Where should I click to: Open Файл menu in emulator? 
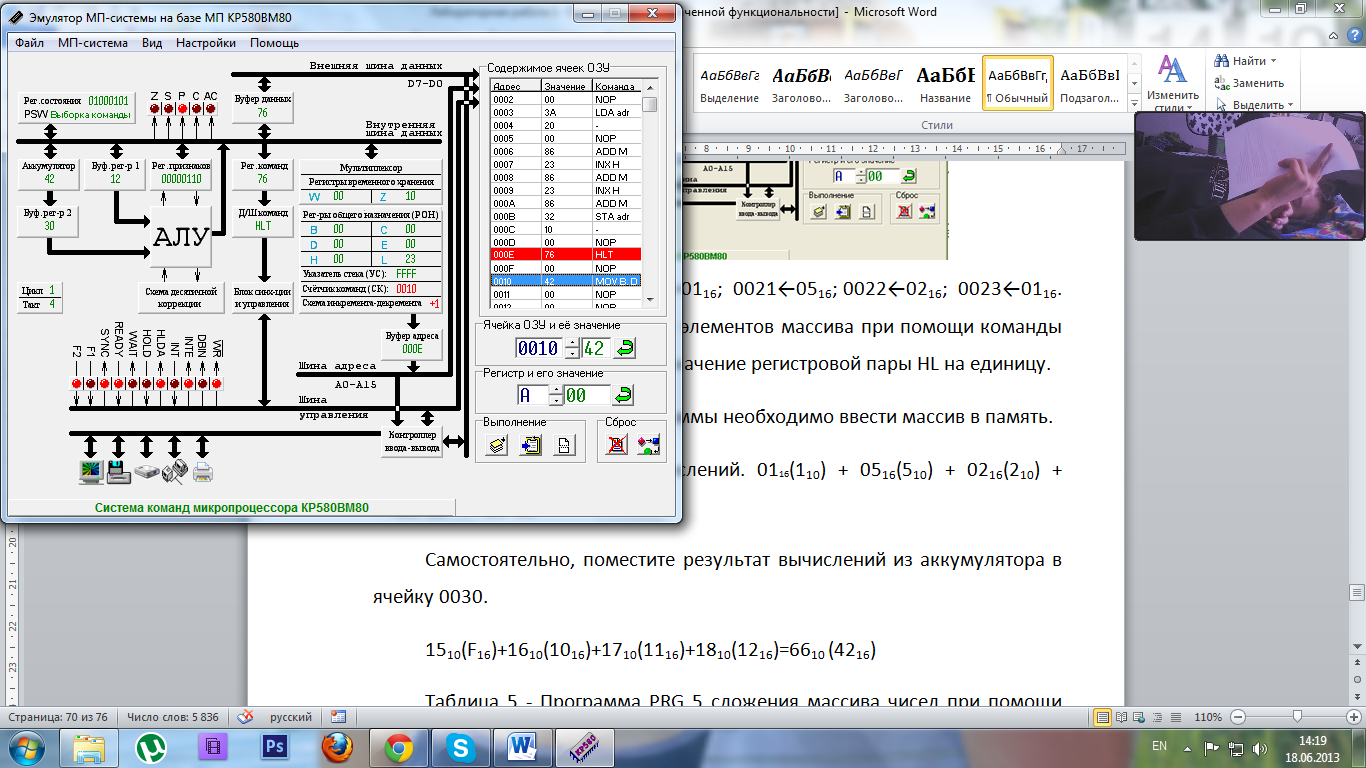click(29, 43)
